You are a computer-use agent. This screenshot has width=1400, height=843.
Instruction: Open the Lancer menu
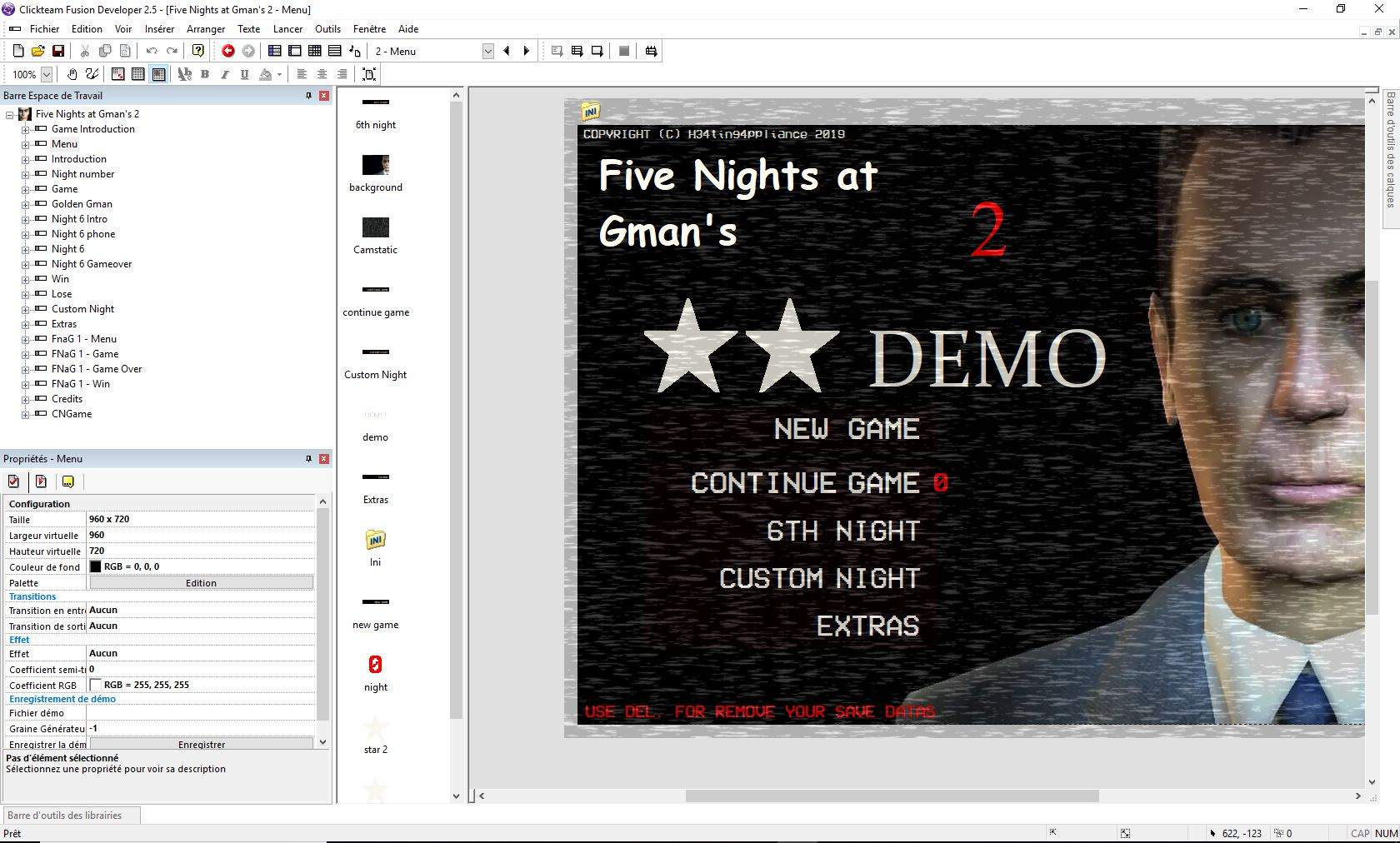287,29
